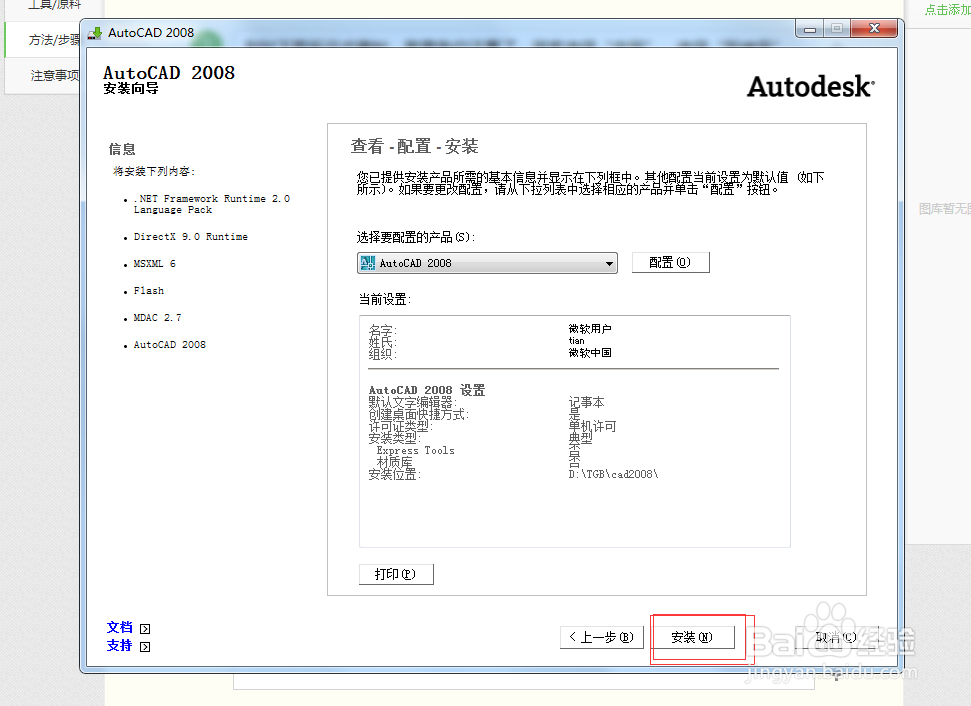Click the 安装(N) install button
Image resolution: width=971 pixels, height=706 pixels.
click(692, 637)
